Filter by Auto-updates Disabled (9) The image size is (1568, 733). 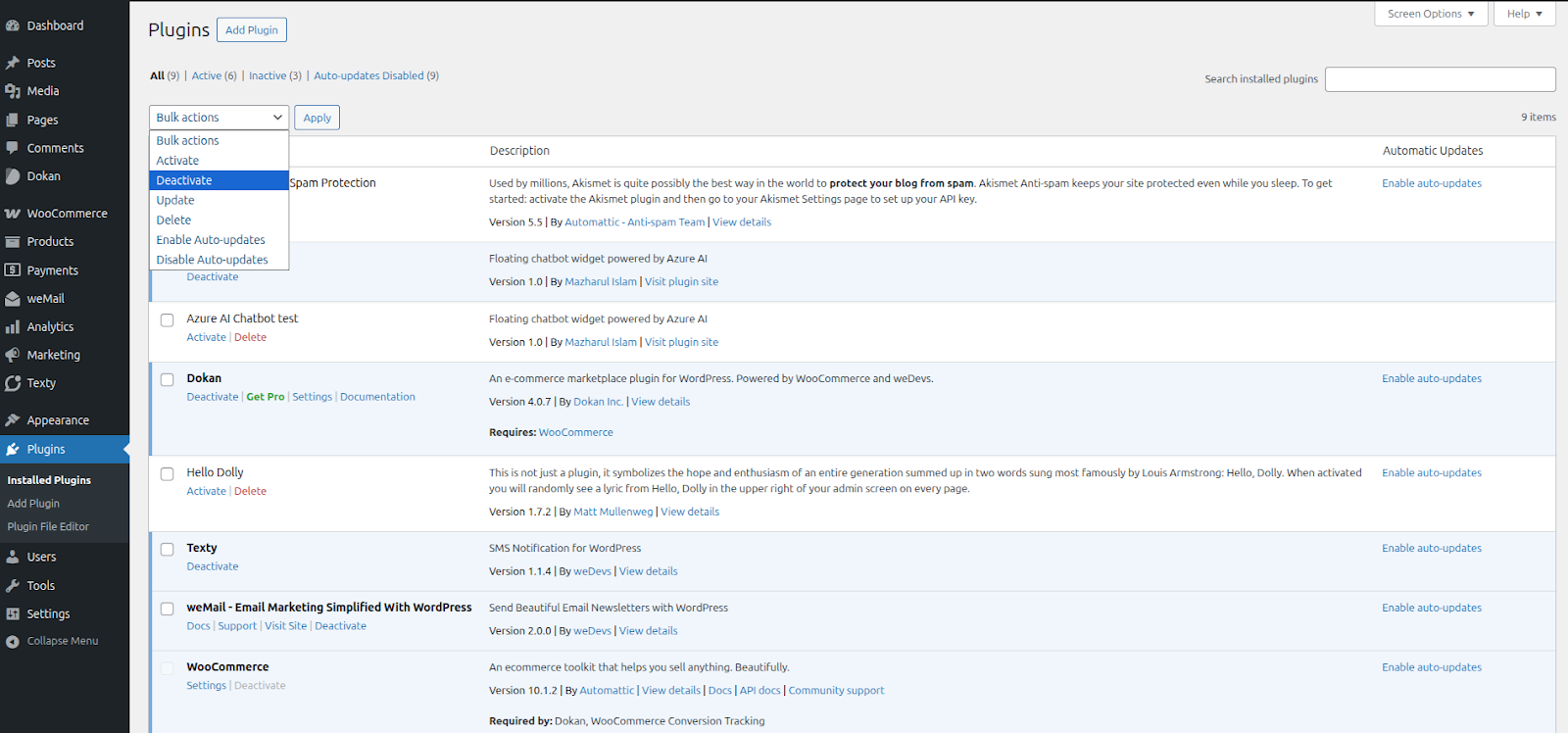376,75
